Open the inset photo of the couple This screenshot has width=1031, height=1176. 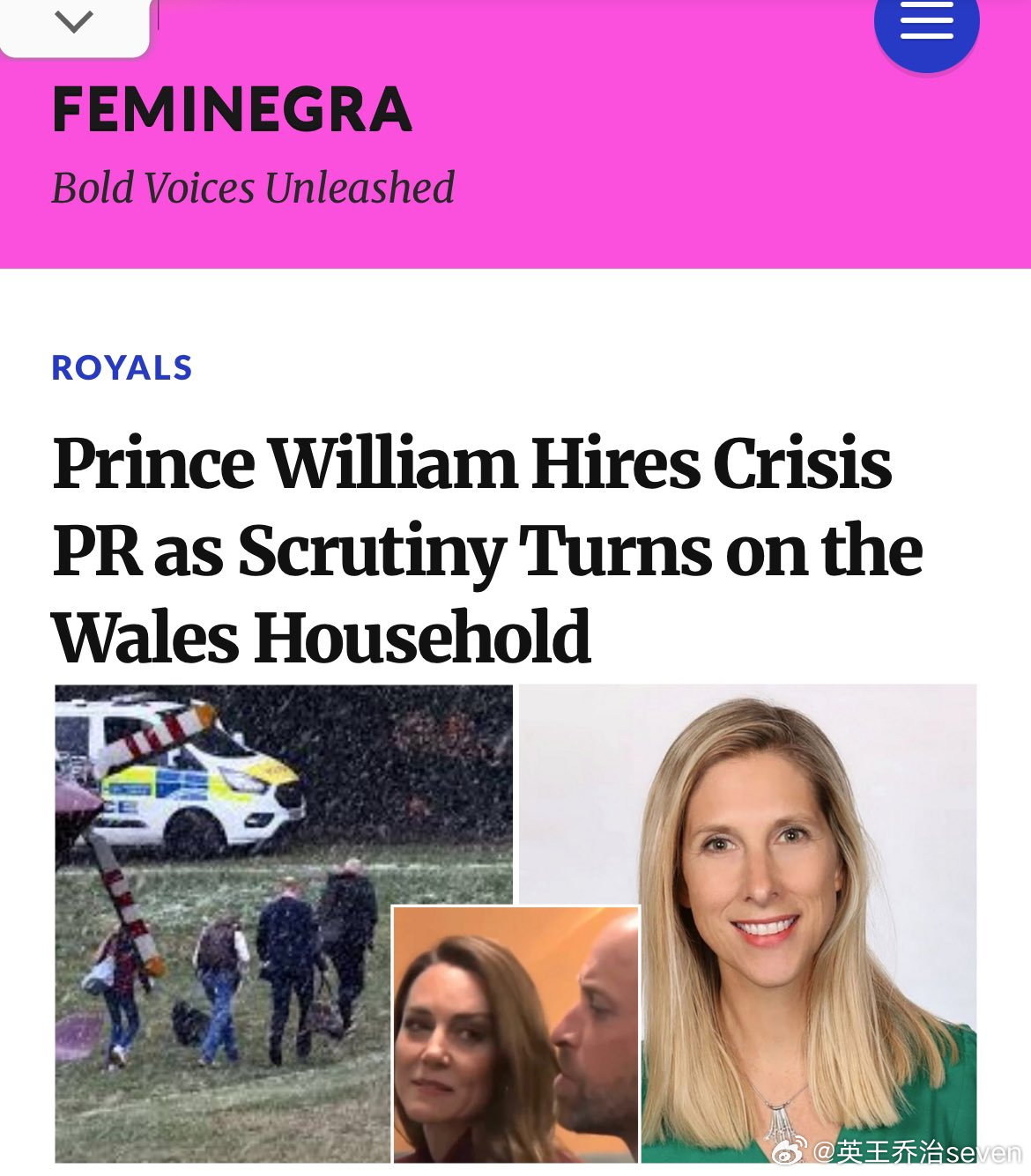click(515, 1035)
